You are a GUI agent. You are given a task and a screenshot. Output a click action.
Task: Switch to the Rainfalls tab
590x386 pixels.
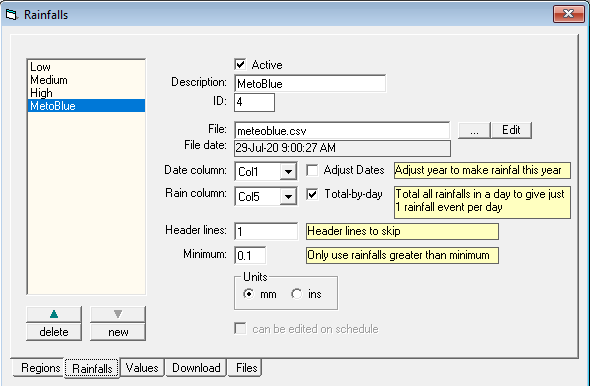(x=92, y=368)
